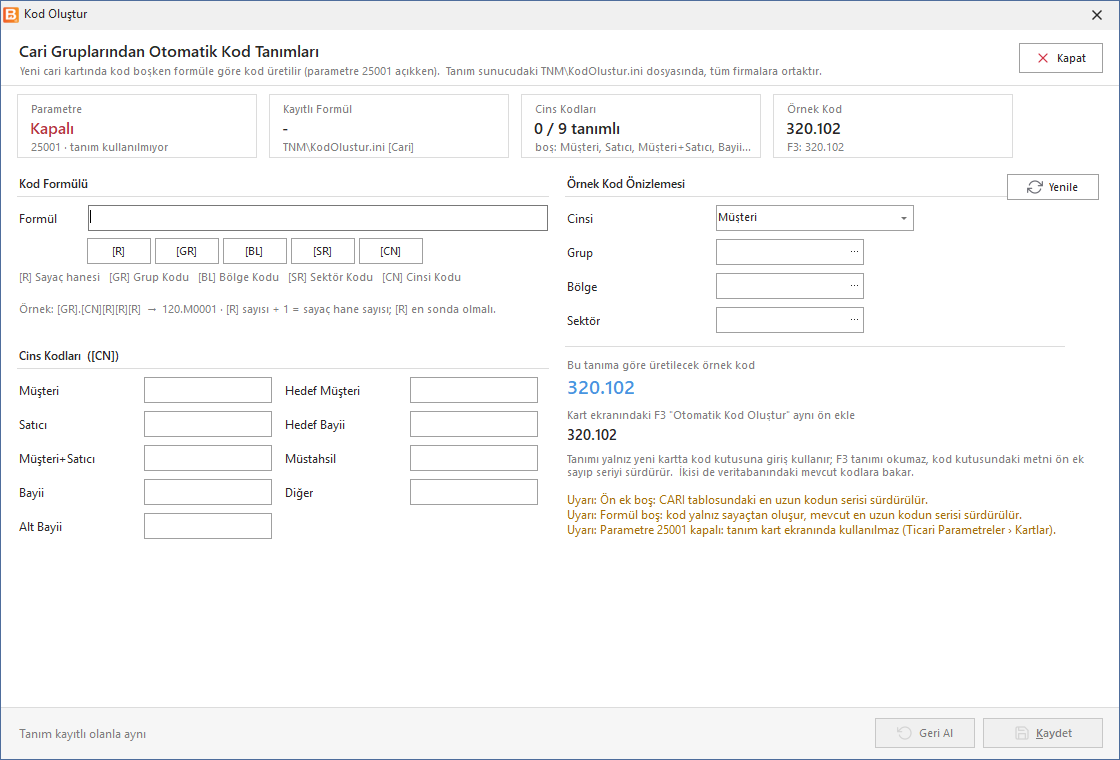This screenshot has width=1120, height=760.
Task: Click the Satıcı cins kodu field
Action: 208,424
